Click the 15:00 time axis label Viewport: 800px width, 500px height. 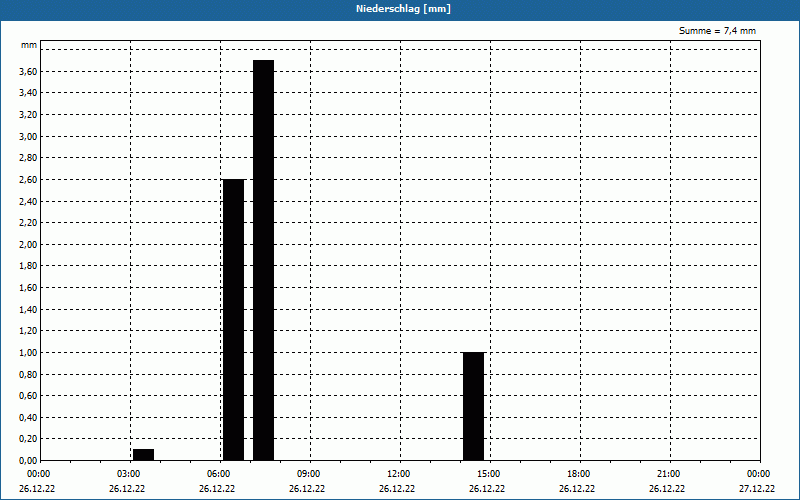pos(489,474)
